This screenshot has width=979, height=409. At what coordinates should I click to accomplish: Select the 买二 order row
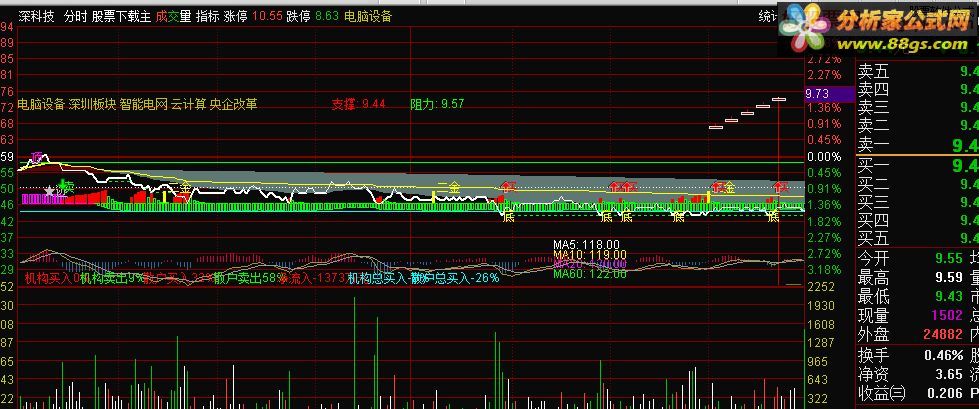(x=918, y=184)
